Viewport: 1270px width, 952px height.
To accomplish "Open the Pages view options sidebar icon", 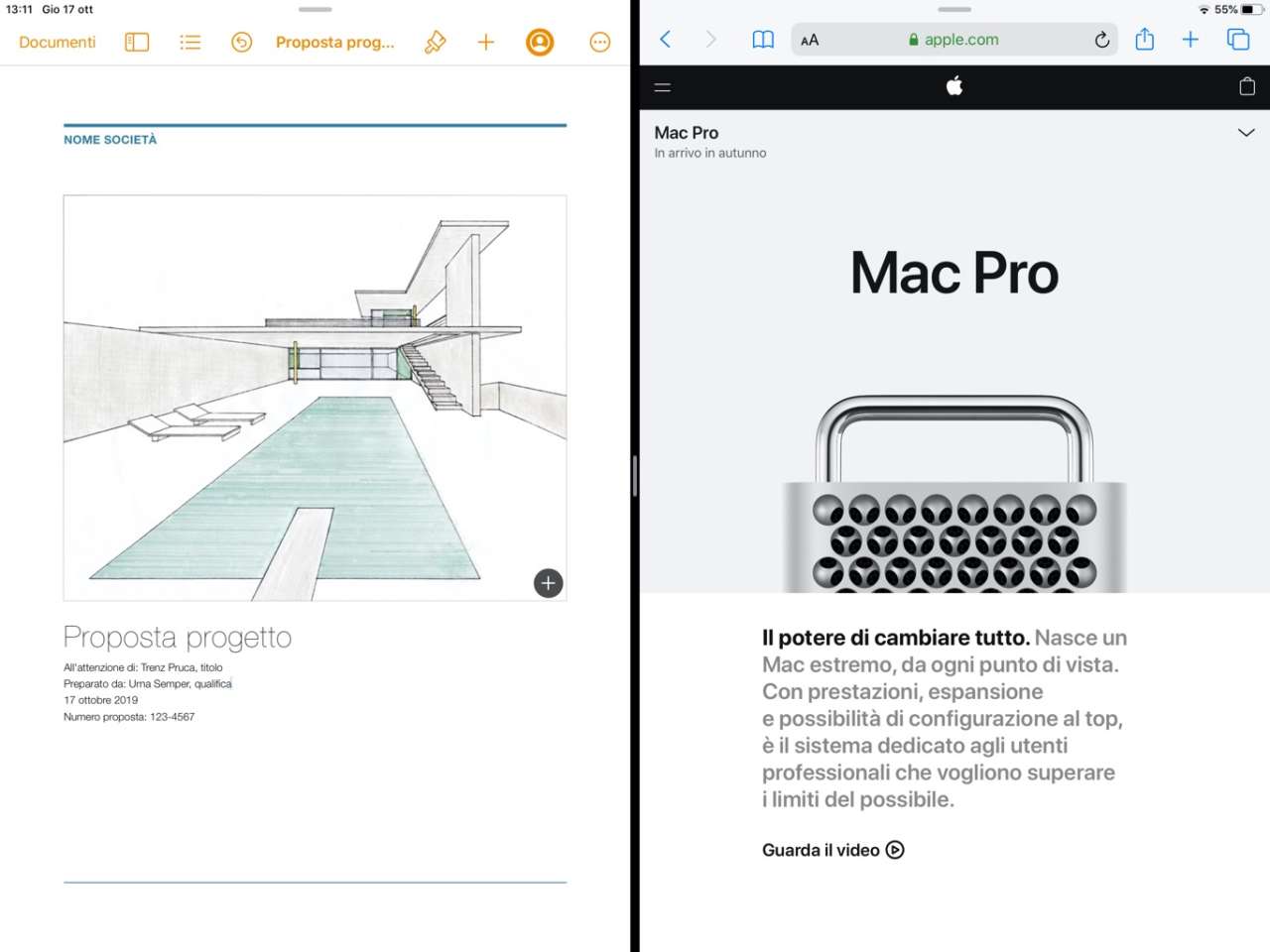I will (x=137, y=42).
